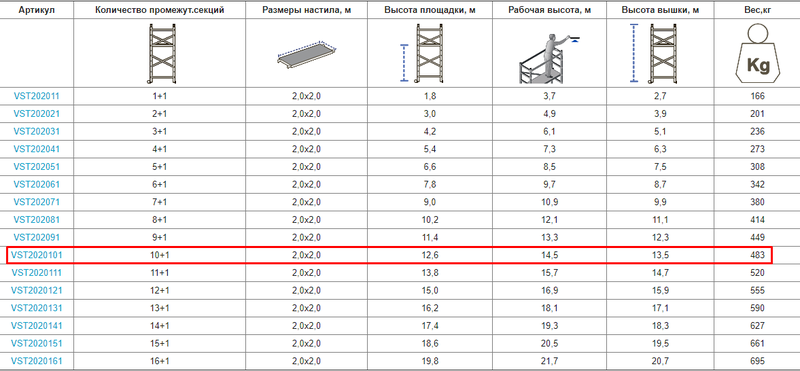Open article link VST2020141

point(37,326)
